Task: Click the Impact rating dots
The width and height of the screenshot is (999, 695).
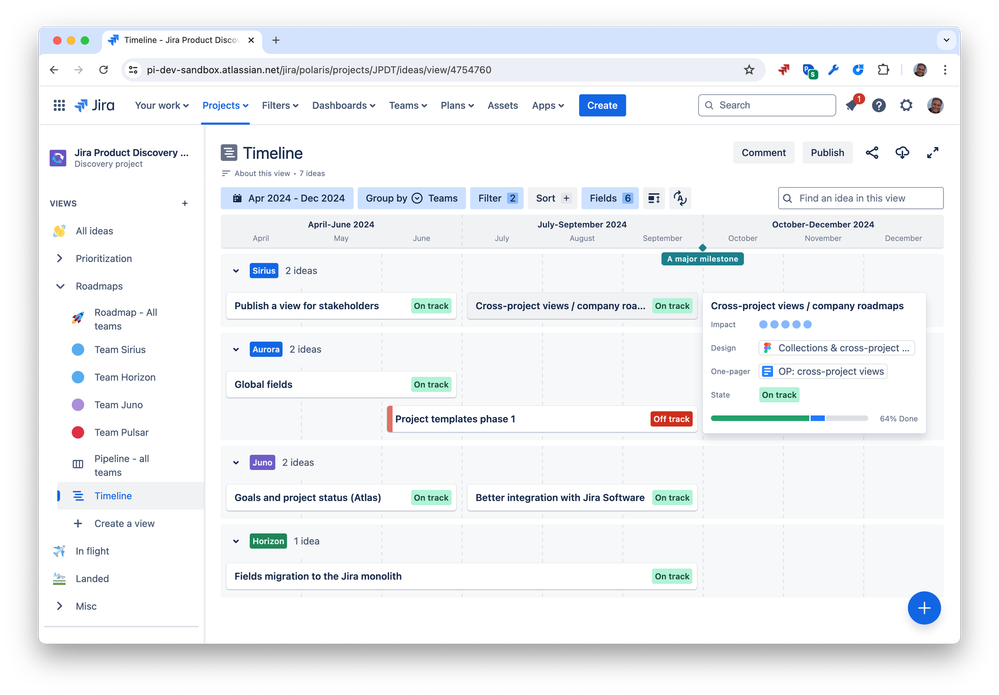Action: tap(785, 325)
